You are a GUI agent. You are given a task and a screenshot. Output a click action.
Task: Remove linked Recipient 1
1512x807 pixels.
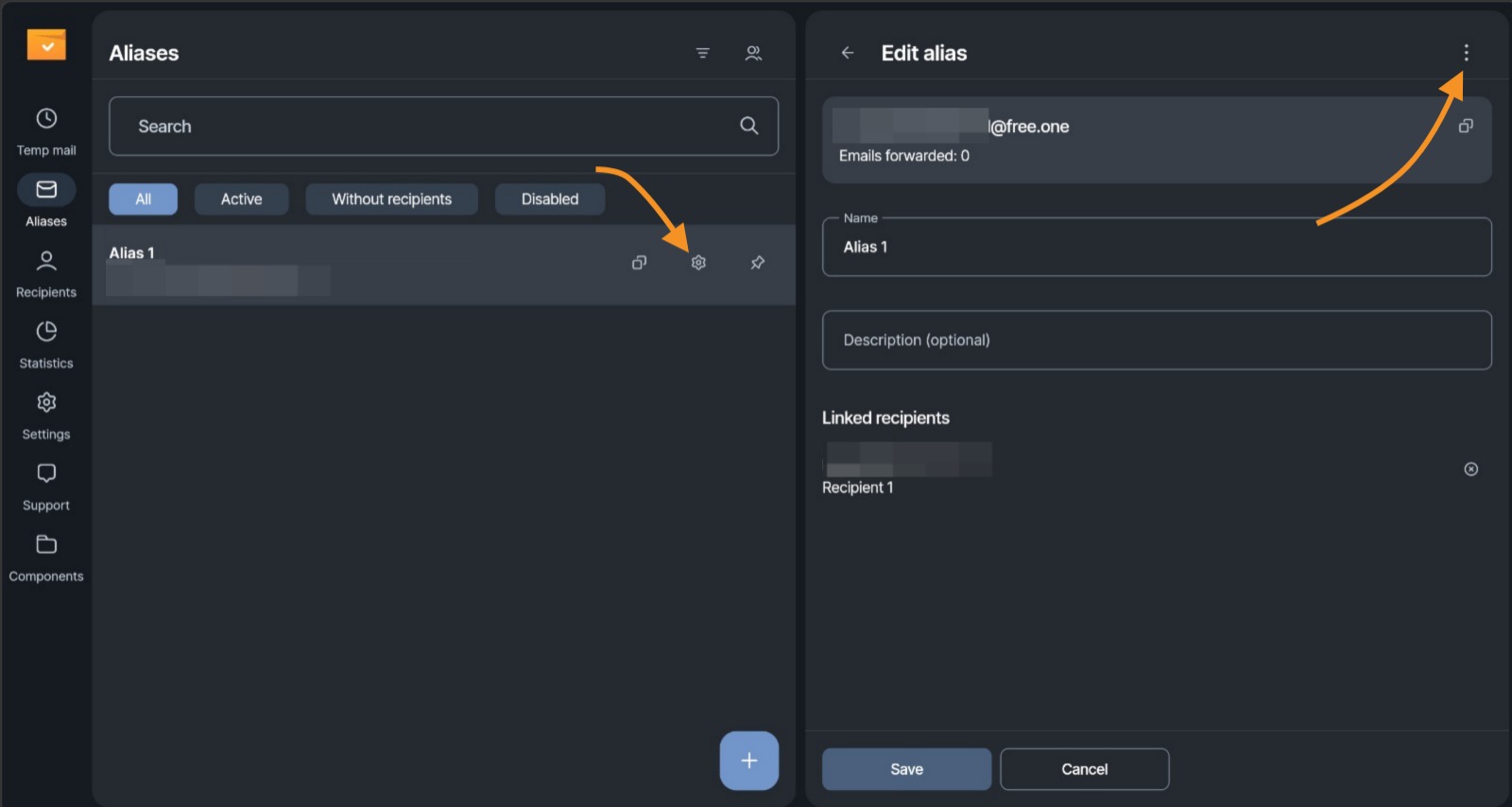click(x=1471, y=469)
